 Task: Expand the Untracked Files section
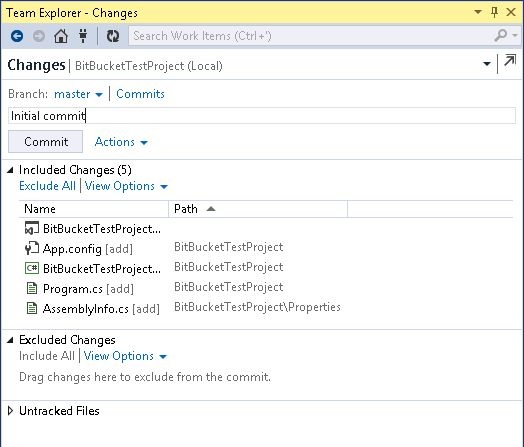point(10,411)
